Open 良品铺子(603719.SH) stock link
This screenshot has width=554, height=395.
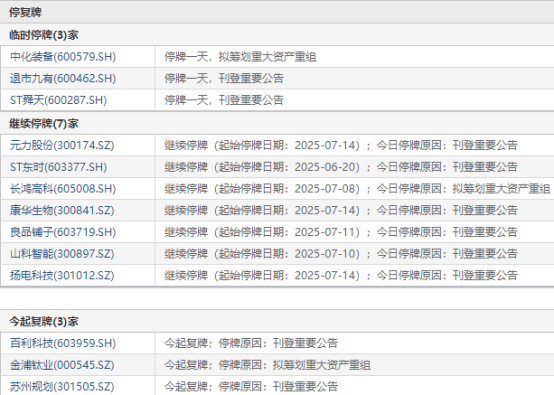[63, 232]
